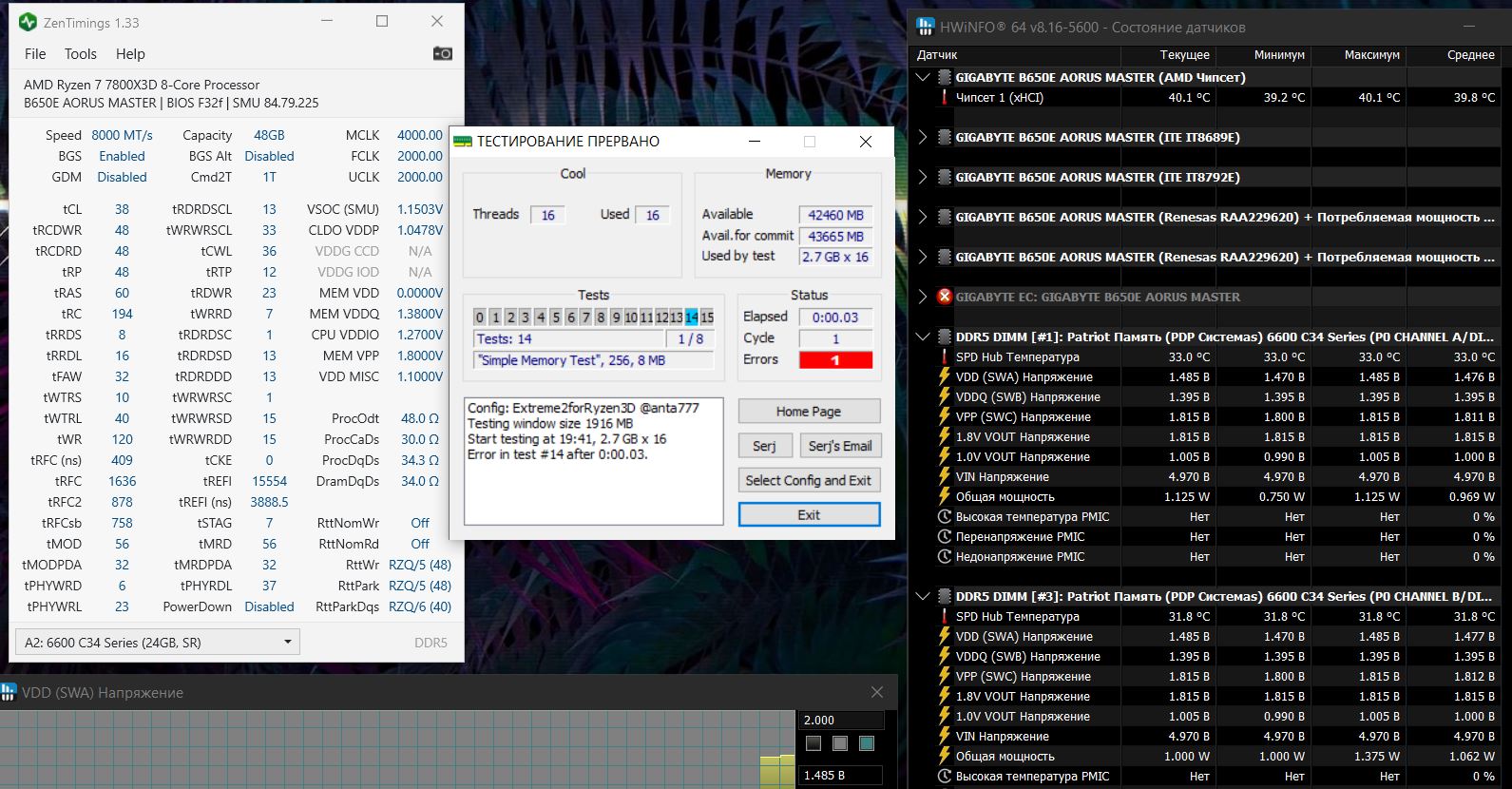Click the chip icon of AMD Чипсет group

(x=944, y=77)
